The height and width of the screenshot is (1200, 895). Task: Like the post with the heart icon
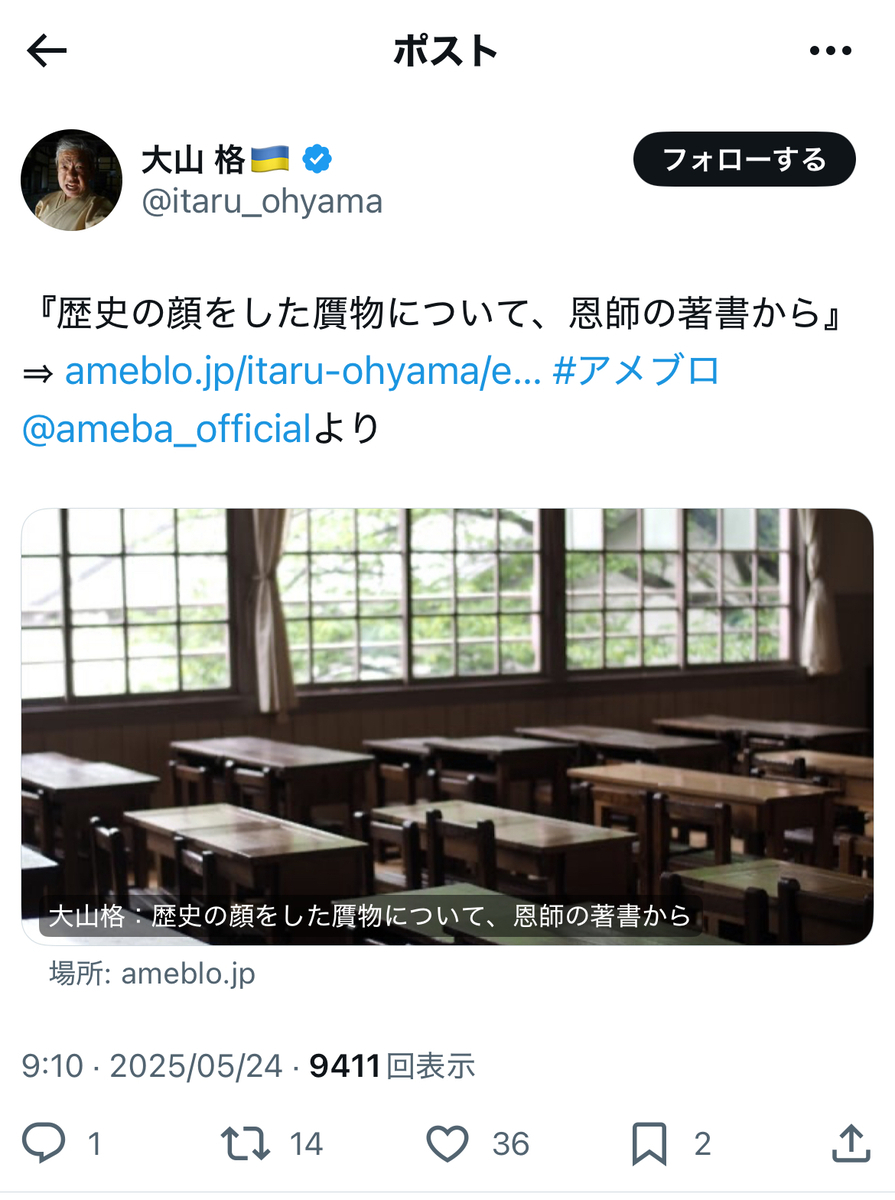point(448,1143)
